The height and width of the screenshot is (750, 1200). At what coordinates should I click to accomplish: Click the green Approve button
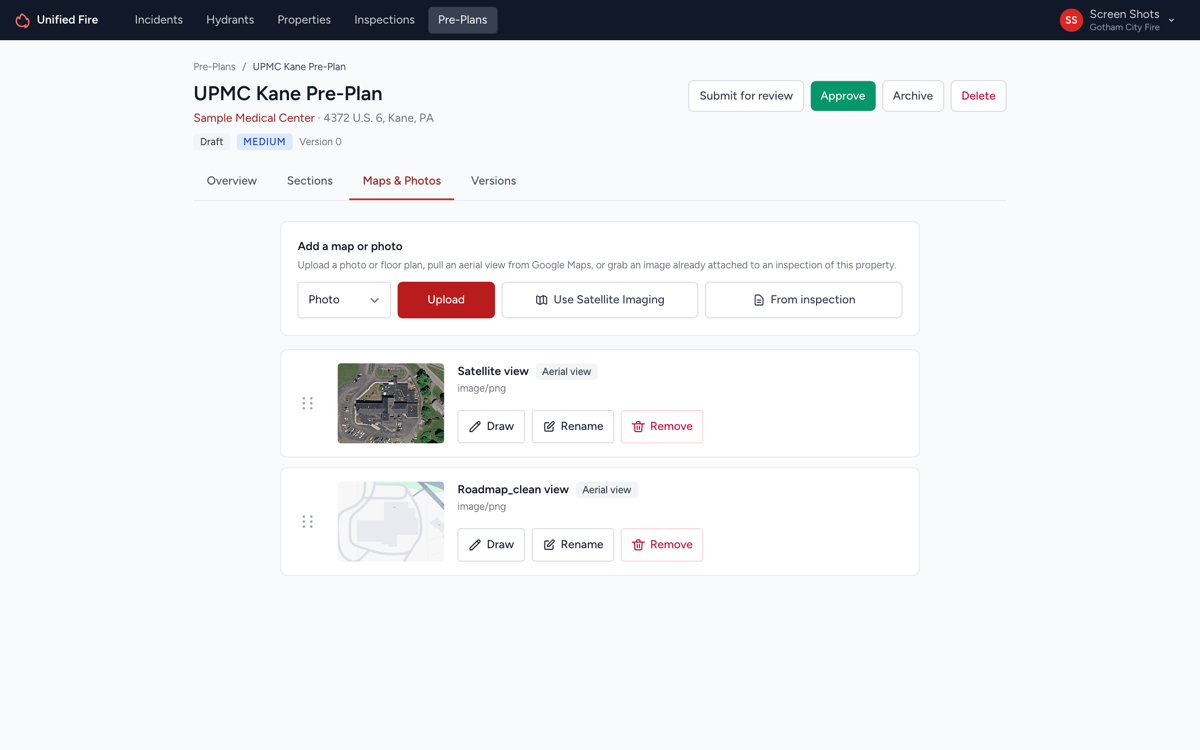click(x=843, y=96)
